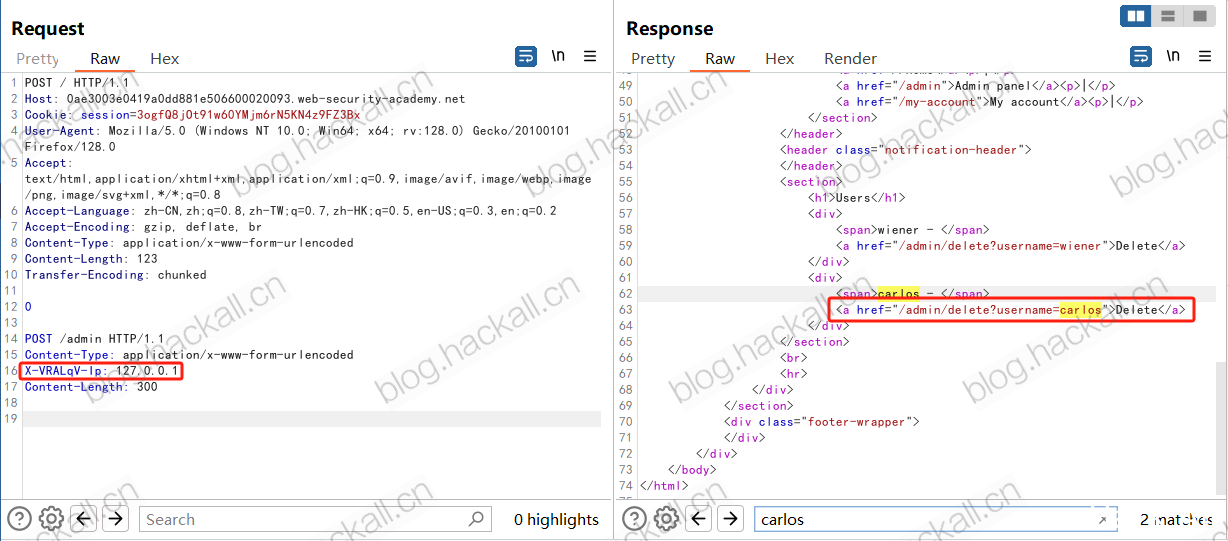Click the delete?username=carlos link line
1228x541 pixels.
tap(1011, 310)
